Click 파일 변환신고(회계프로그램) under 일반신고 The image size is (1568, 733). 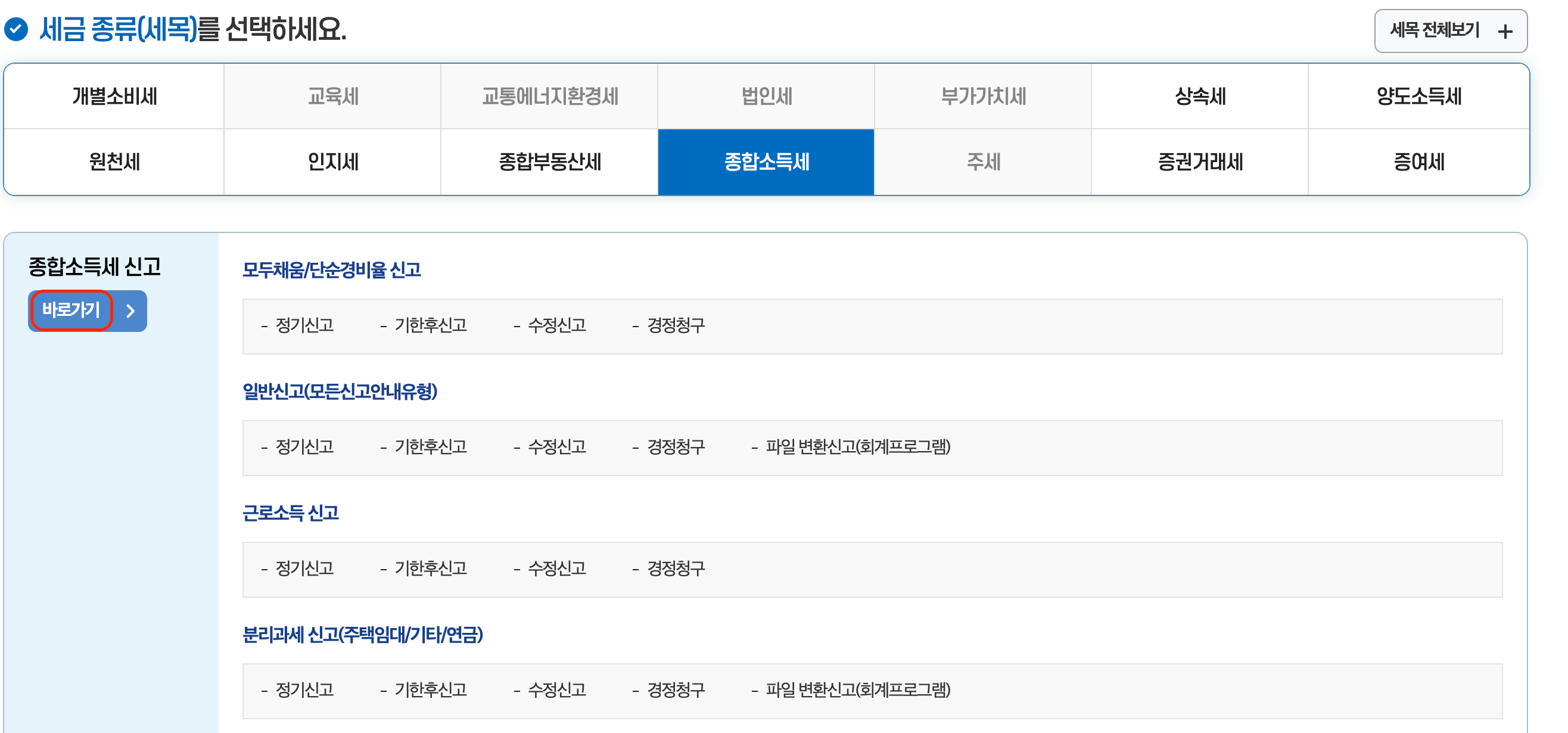pyautogui.click(x=857, y=448)
